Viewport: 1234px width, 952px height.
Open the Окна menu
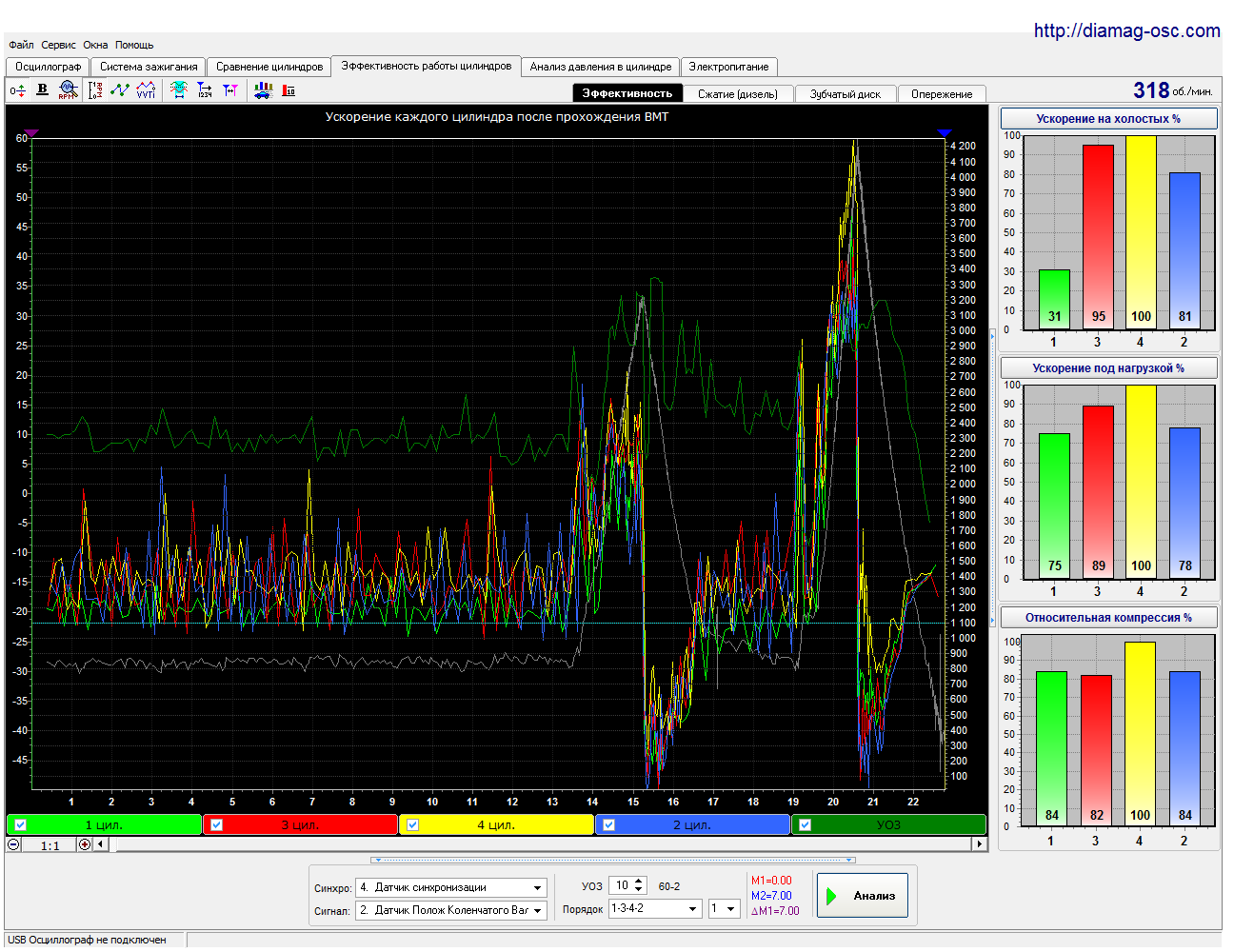95,45
